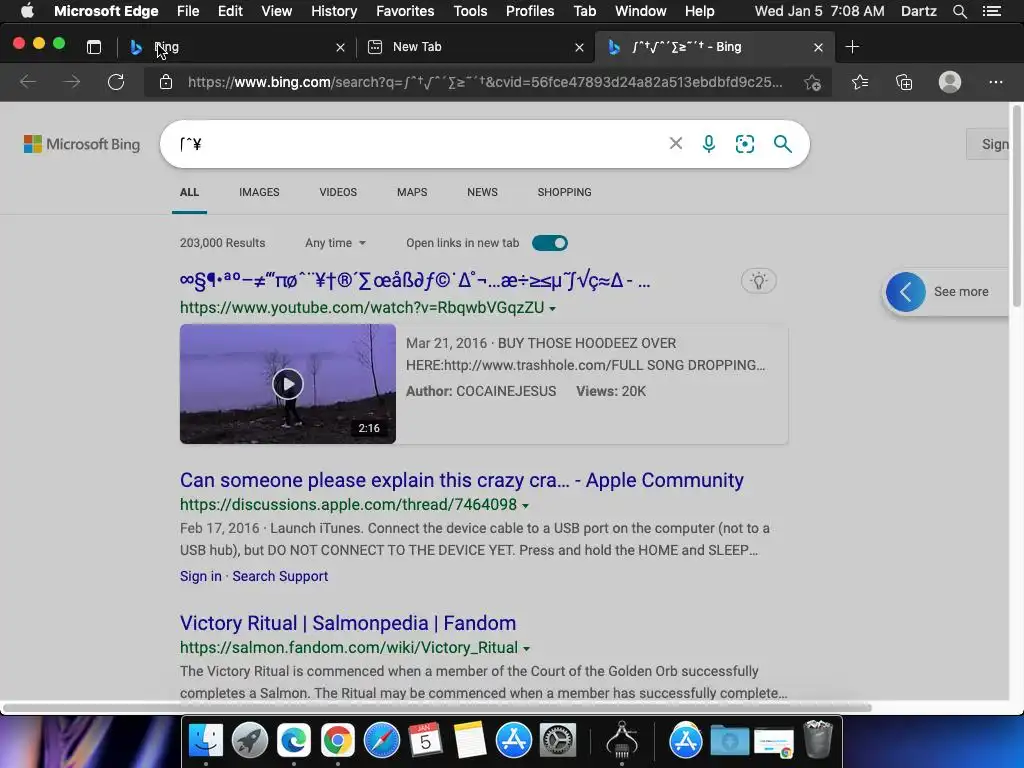This screenshot has width=1024, height=768.
Task: Open Safari from the dock
Action: tap(381, 741)
